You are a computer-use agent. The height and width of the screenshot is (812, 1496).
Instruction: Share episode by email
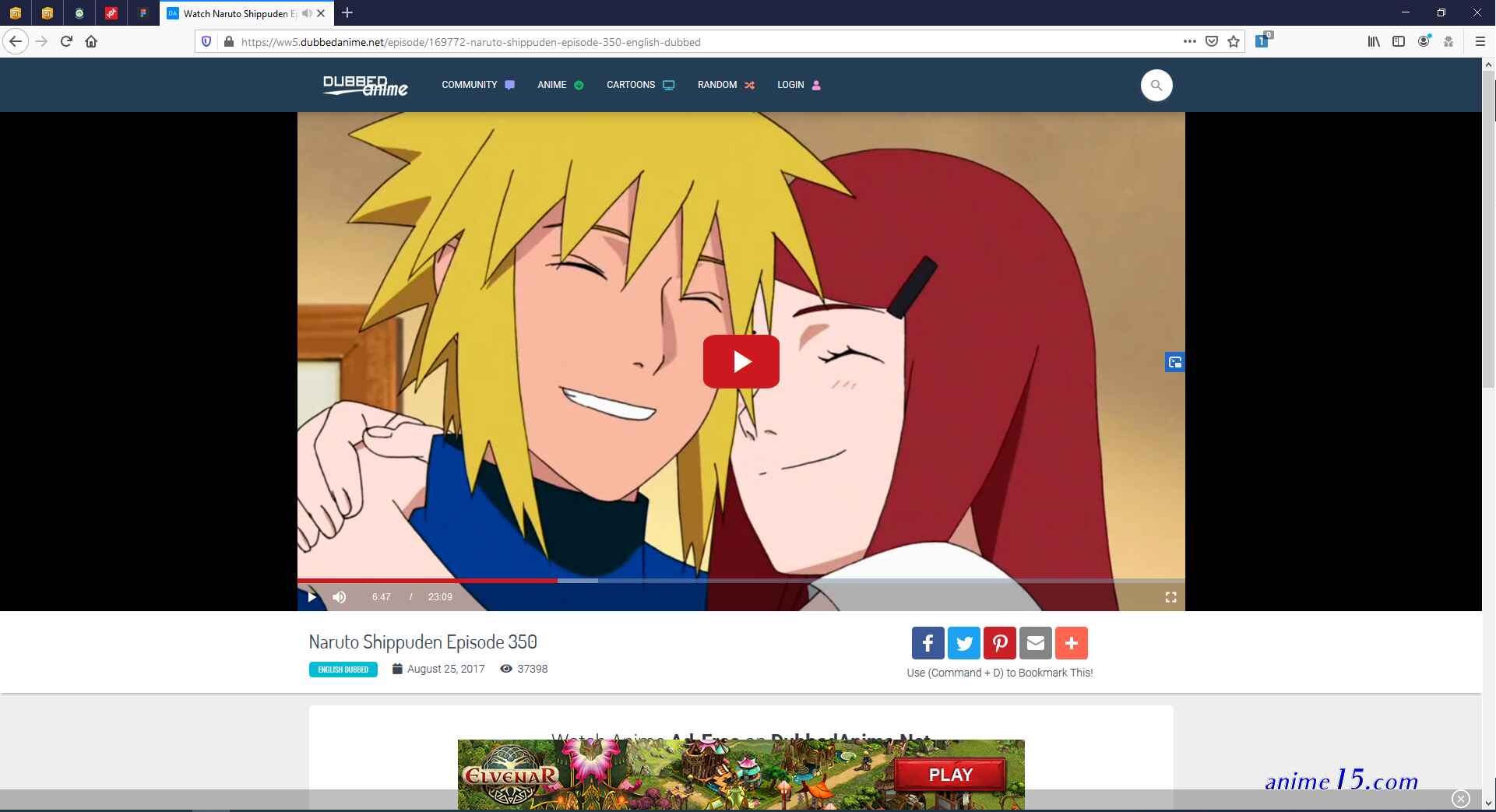coord(1036,643)
